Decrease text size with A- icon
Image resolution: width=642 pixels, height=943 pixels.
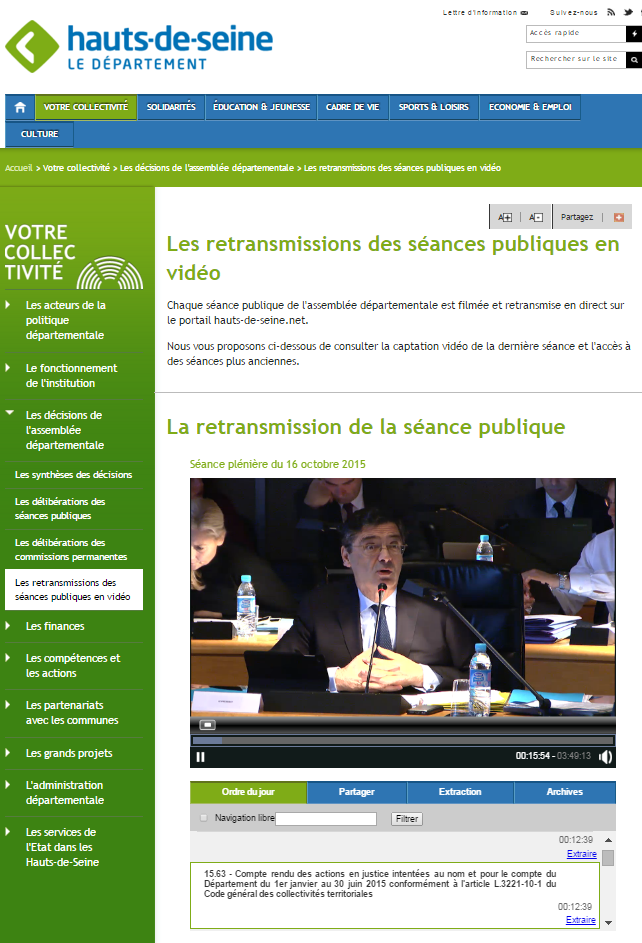[535, 217]
